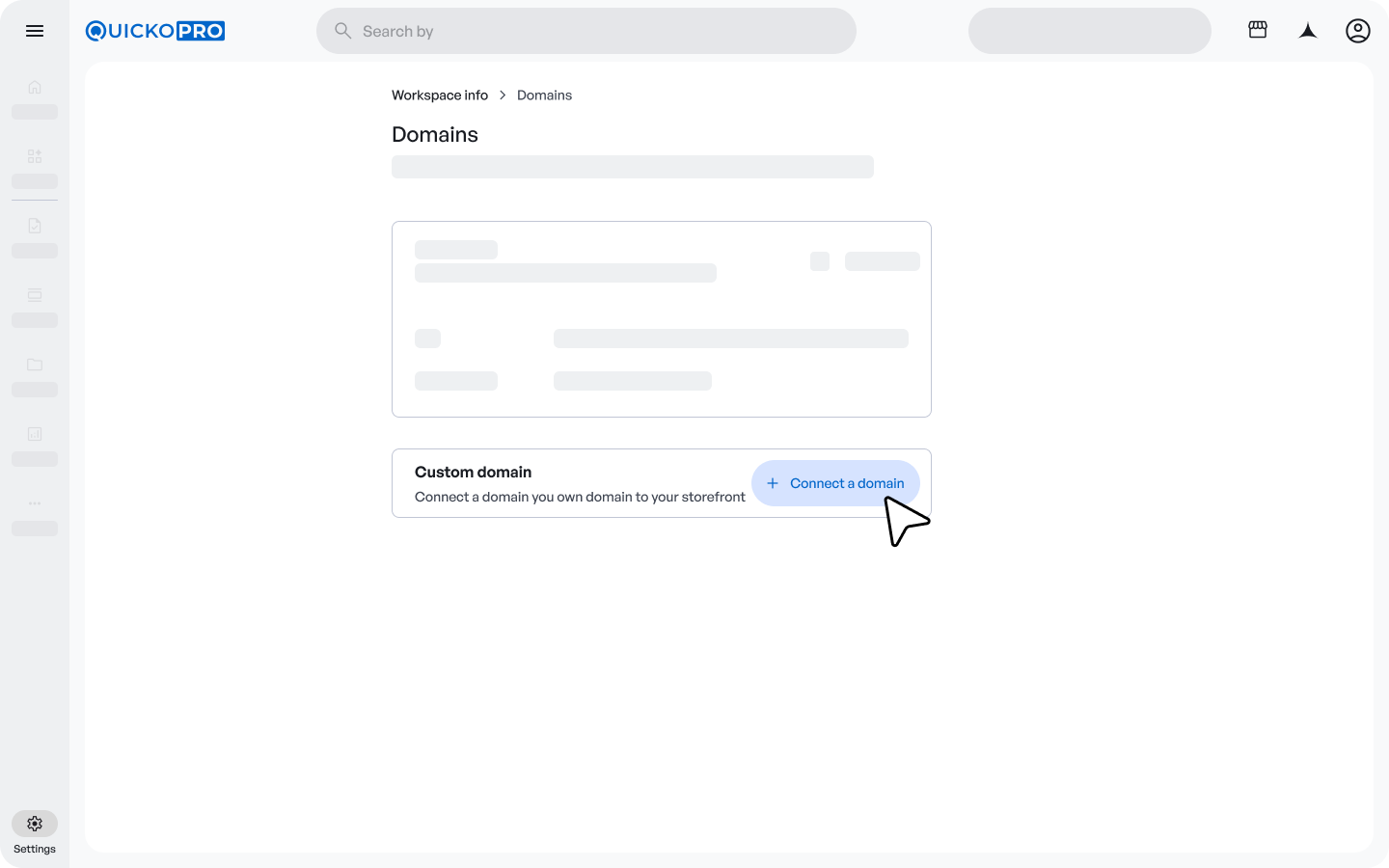
Task: Click the QuickoPro logo
Action: 155,31
